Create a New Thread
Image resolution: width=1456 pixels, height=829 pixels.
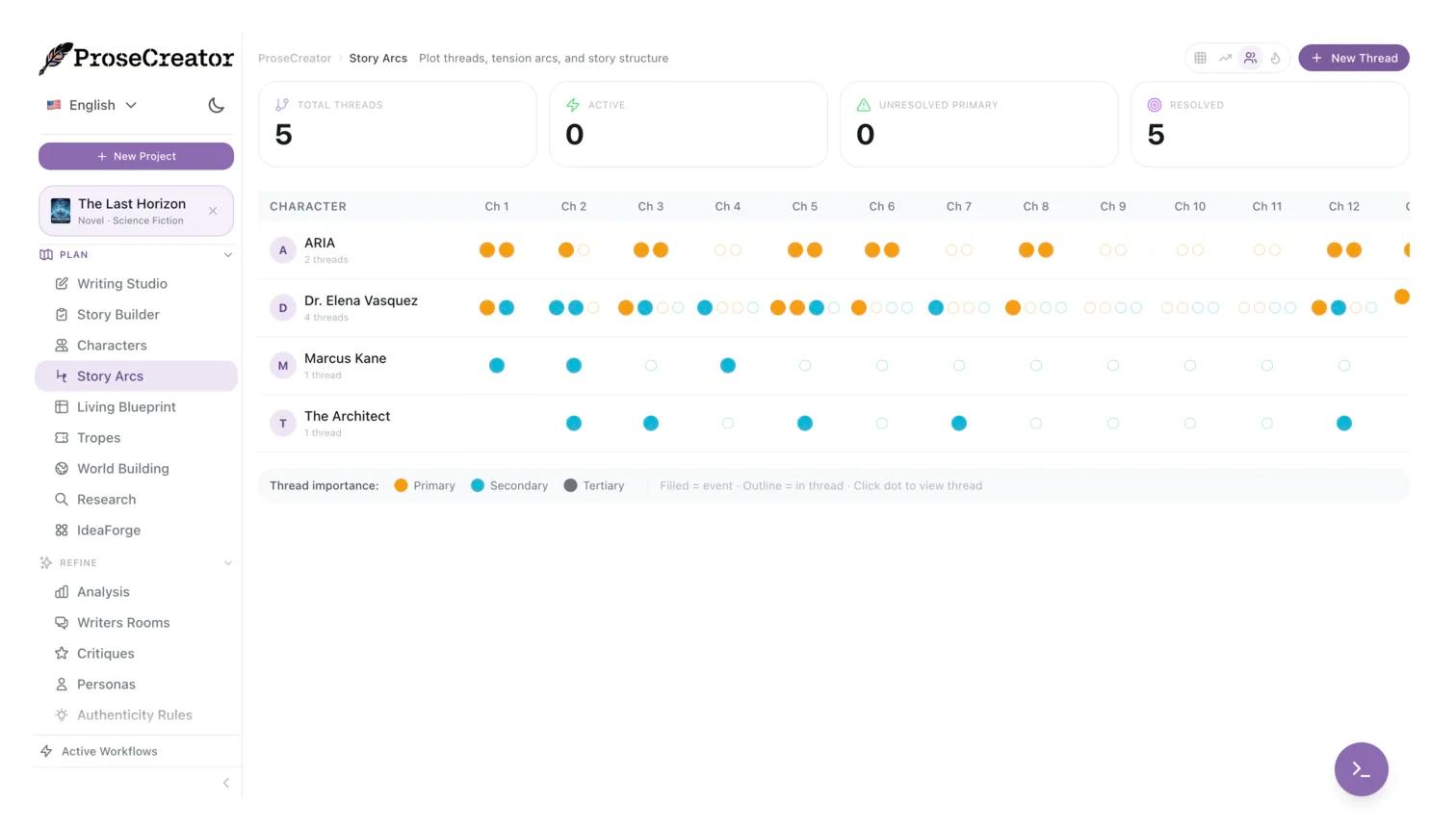pos(1354,58)
